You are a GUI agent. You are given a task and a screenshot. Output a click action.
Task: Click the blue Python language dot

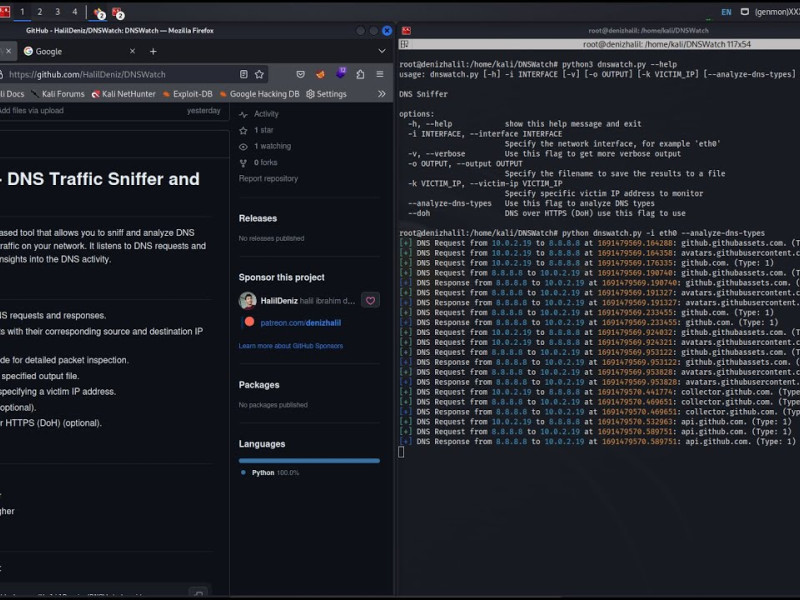click(x=243, y=472)
